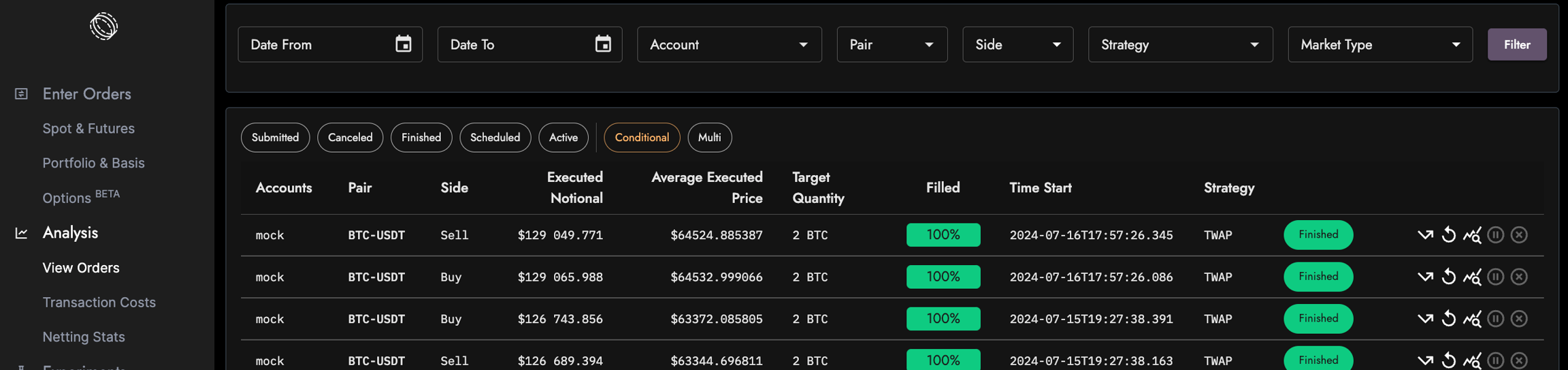Open the Strategy dropdown filter

[1179, 45]
